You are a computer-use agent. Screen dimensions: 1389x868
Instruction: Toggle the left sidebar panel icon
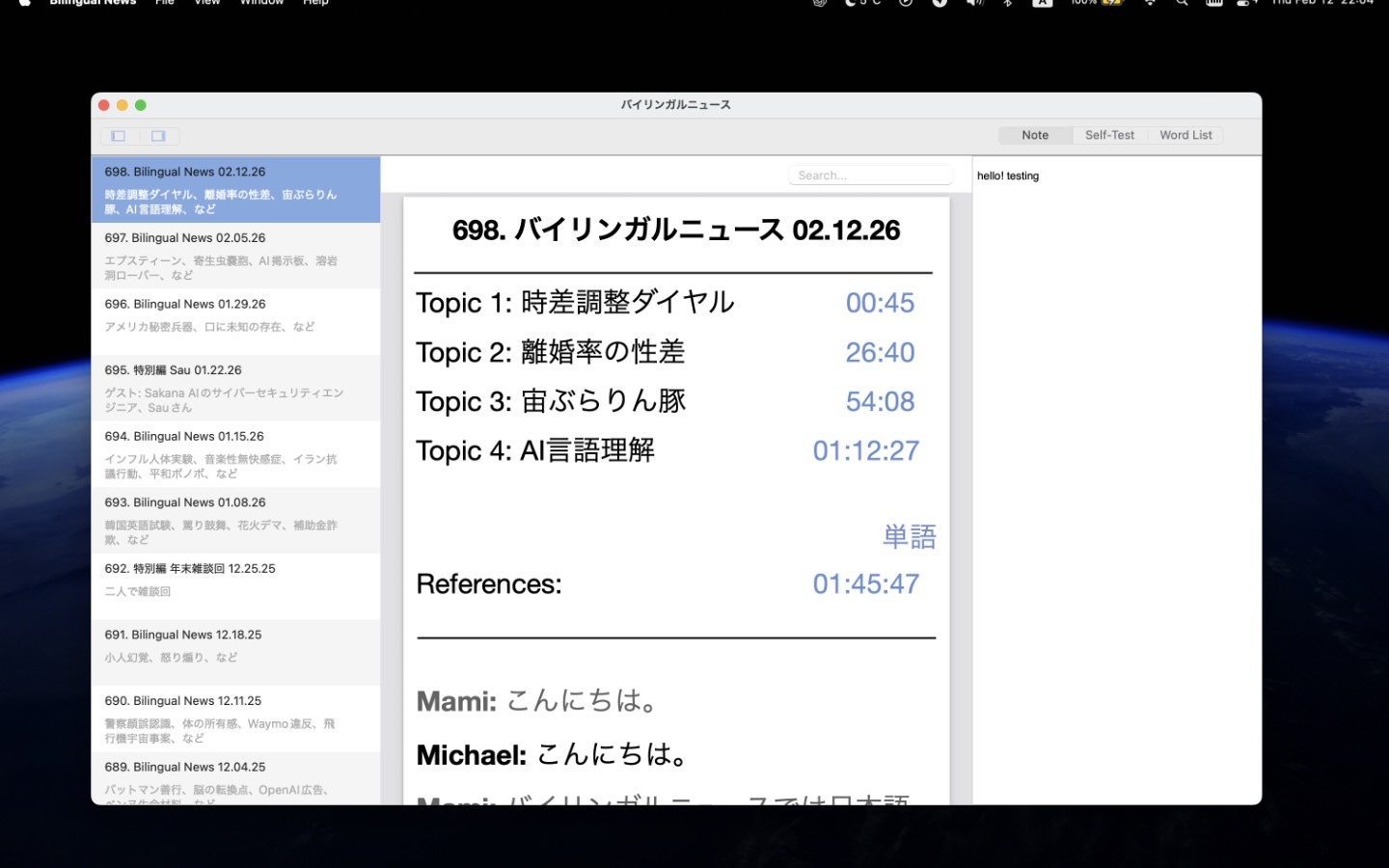click(119, 136)
